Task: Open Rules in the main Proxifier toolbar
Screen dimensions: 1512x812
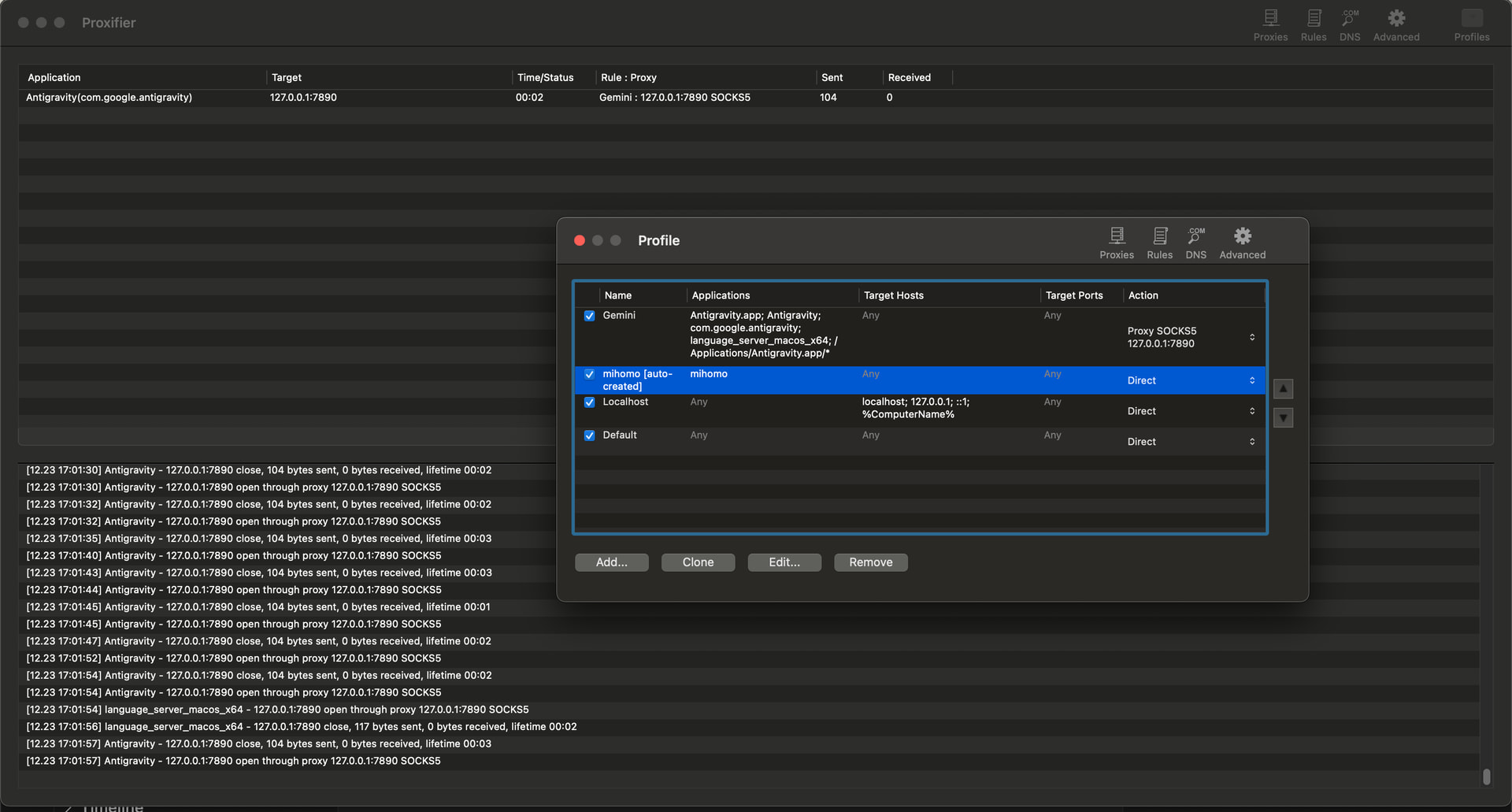Action: click(1313, 25)
